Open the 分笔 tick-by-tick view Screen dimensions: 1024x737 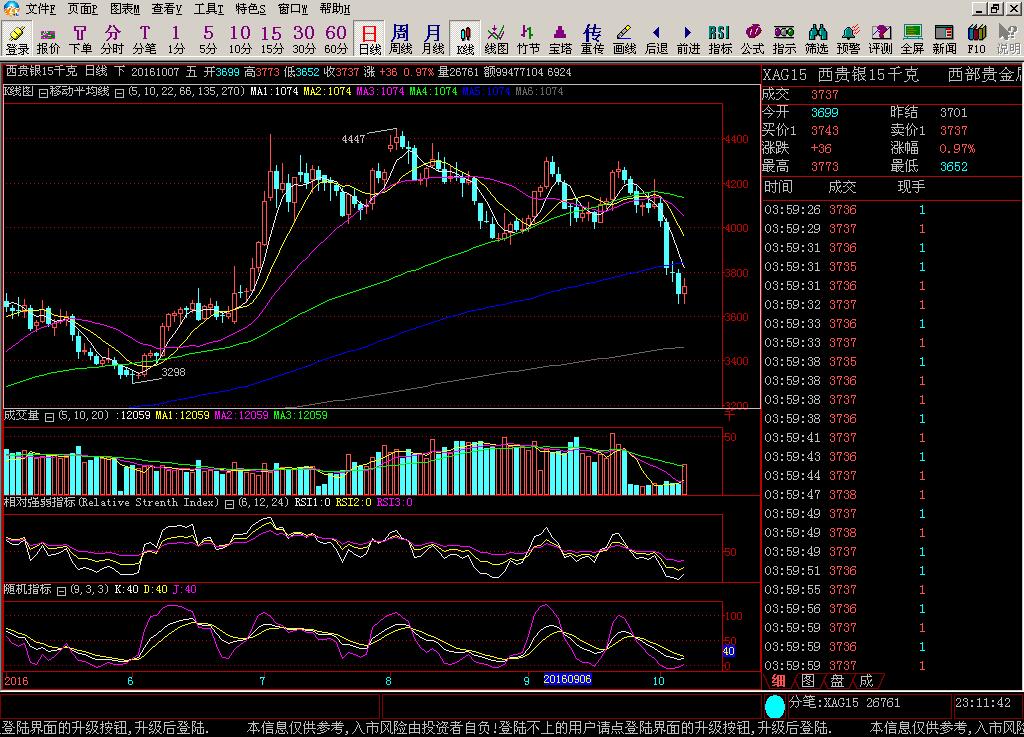pyautogui.click(x=144, y=39)
